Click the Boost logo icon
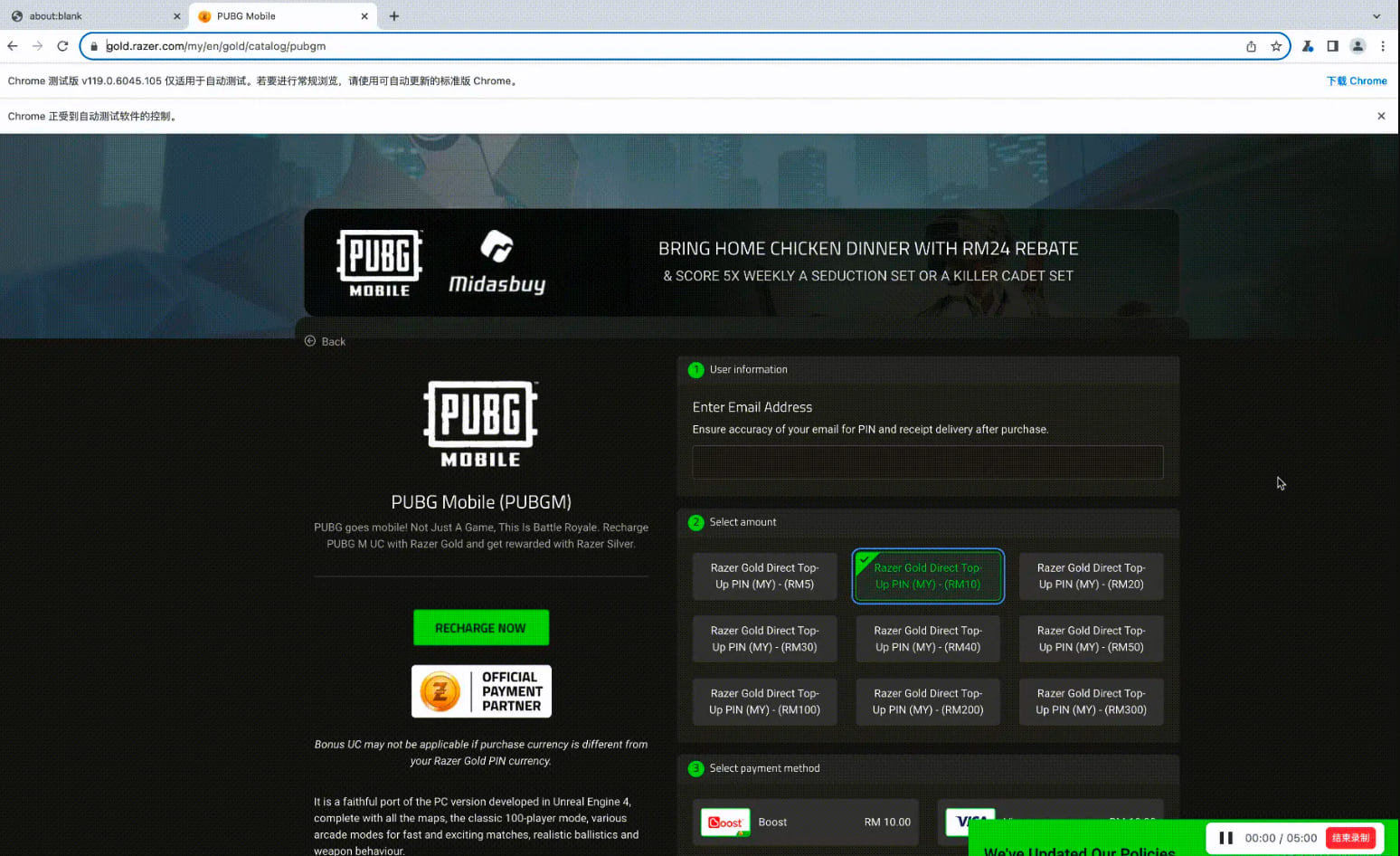Screen dimensions: 1400x856 click(725, 823)
